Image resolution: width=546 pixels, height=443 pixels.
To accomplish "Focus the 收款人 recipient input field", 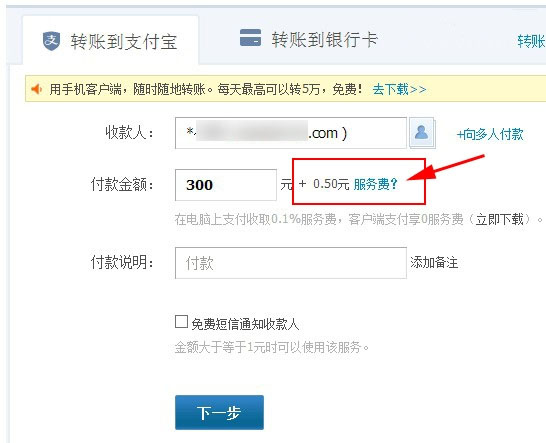I will [291, 133].
